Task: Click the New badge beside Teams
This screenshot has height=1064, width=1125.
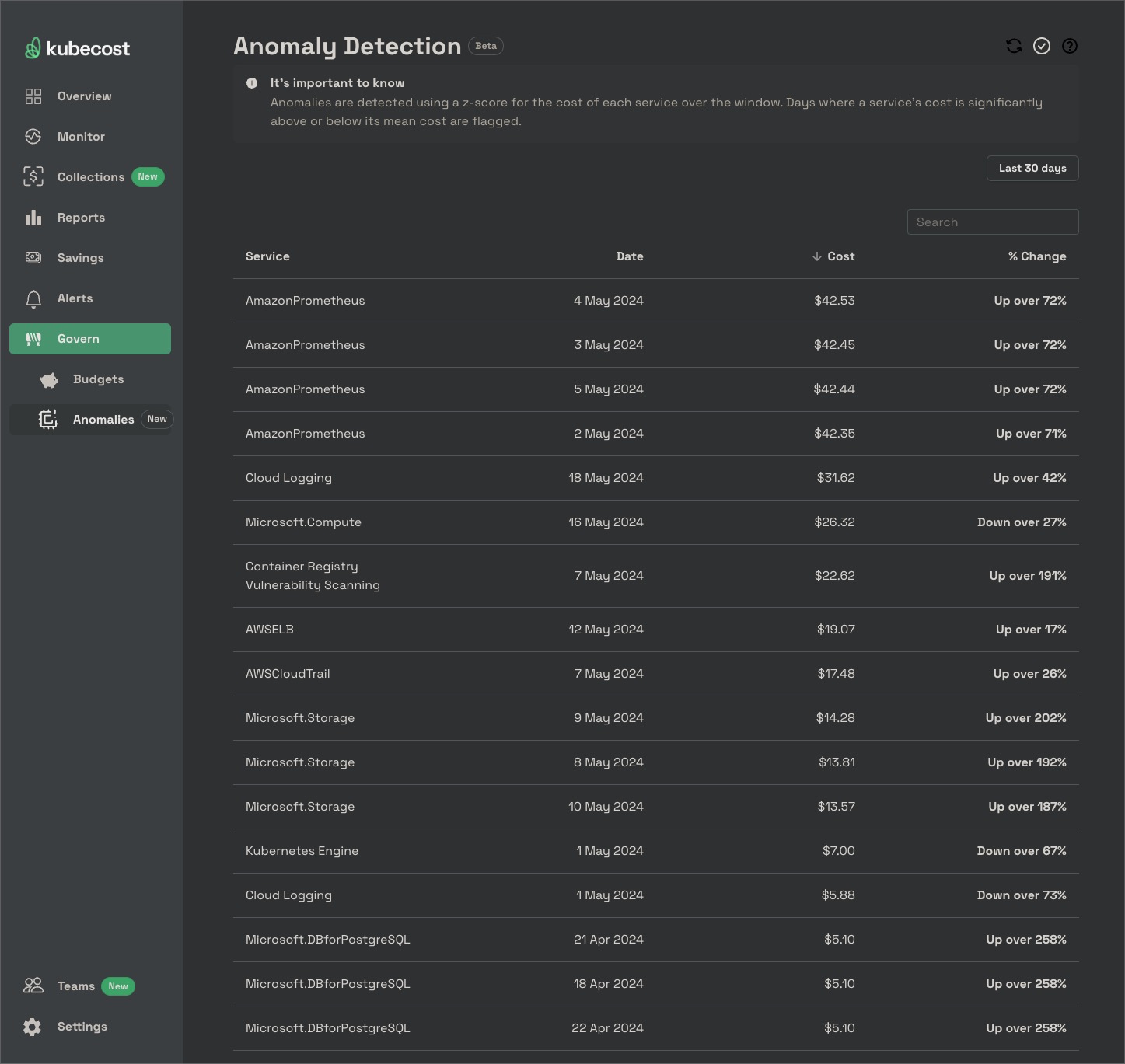Action: click(118, 986)
